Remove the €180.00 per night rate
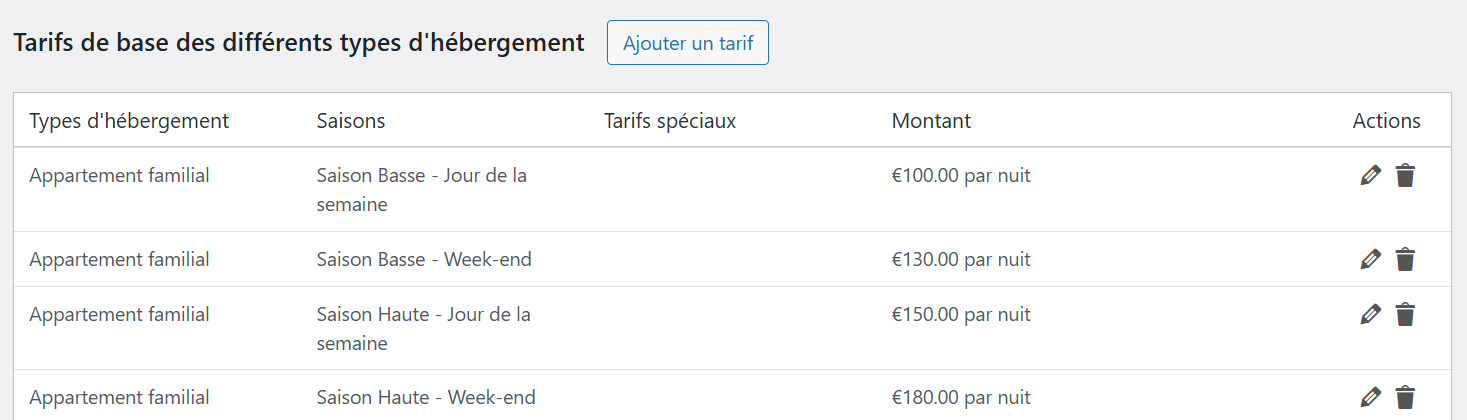The height and width of the screenshot is (420, 1467). (x=1405, y=398)
